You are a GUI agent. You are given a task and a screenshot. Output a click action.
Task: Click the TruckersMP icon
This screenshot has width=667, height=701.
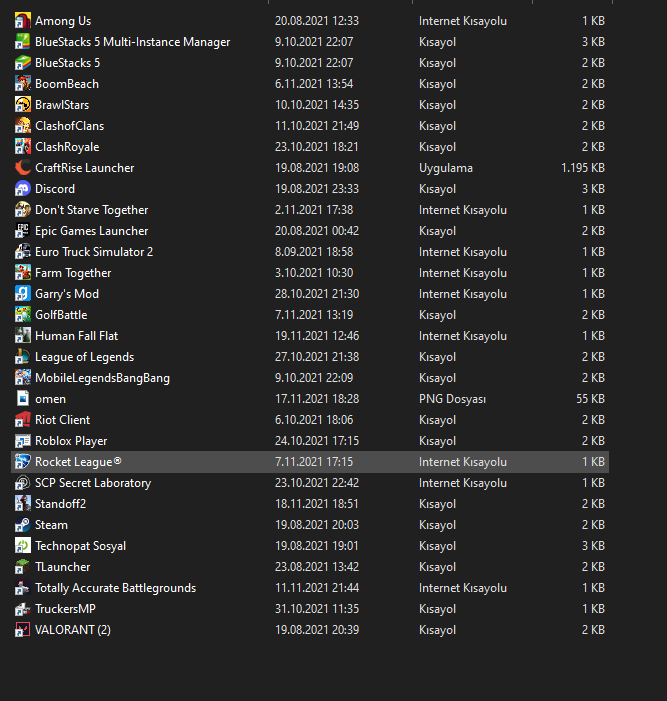pos(23,609)
